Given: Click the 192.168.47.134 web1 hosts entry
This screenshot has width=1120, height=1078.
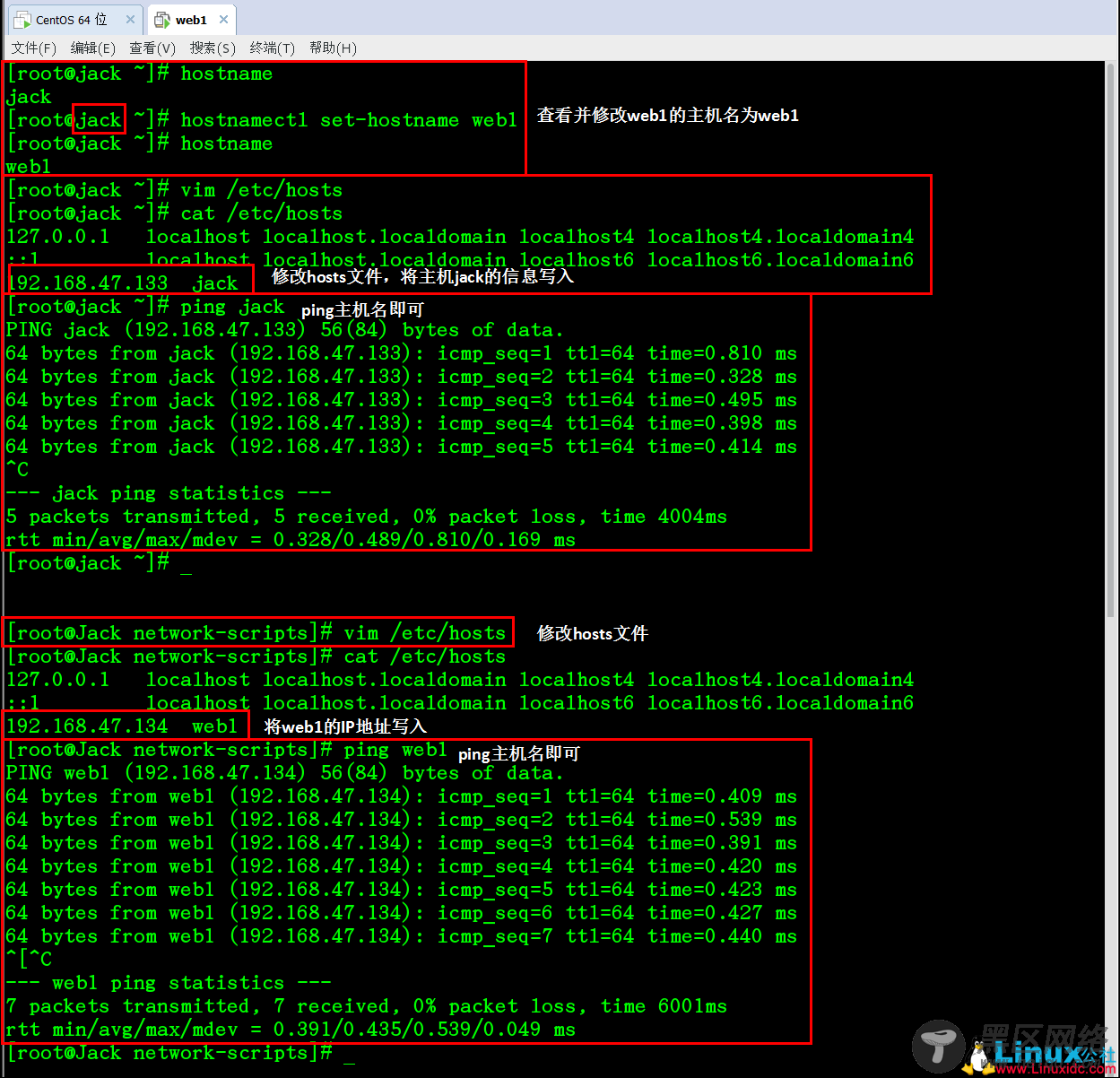Looking at the screenshot, I should click(123, 726).
